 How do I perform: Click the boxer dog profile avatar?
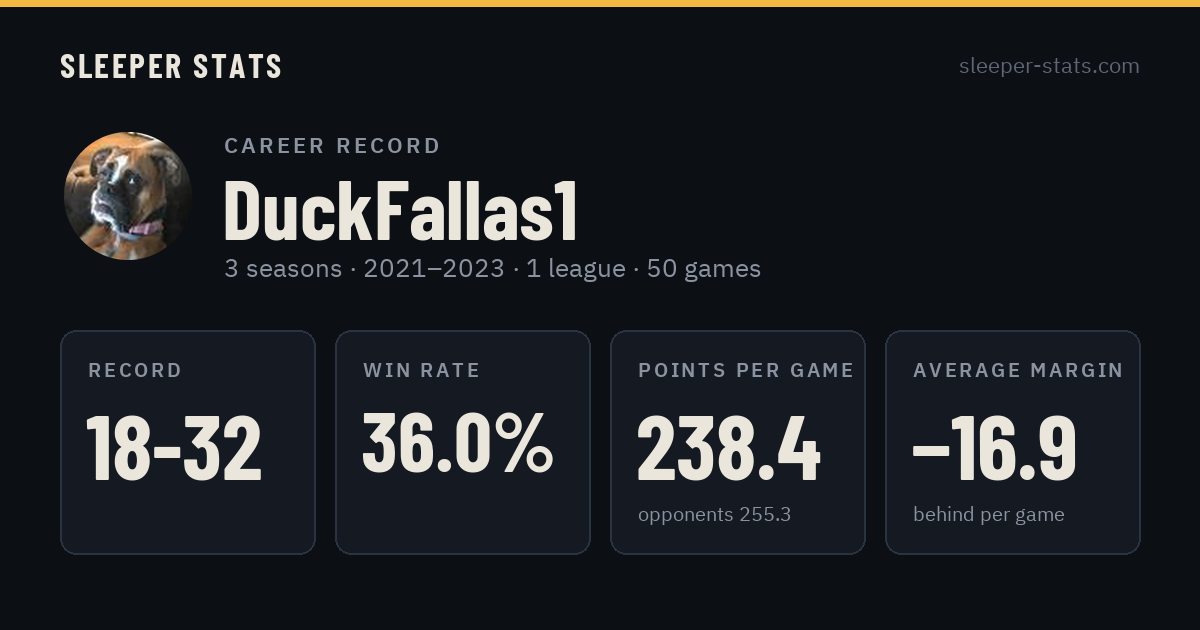pyautogui.click(x=128, y=196)
